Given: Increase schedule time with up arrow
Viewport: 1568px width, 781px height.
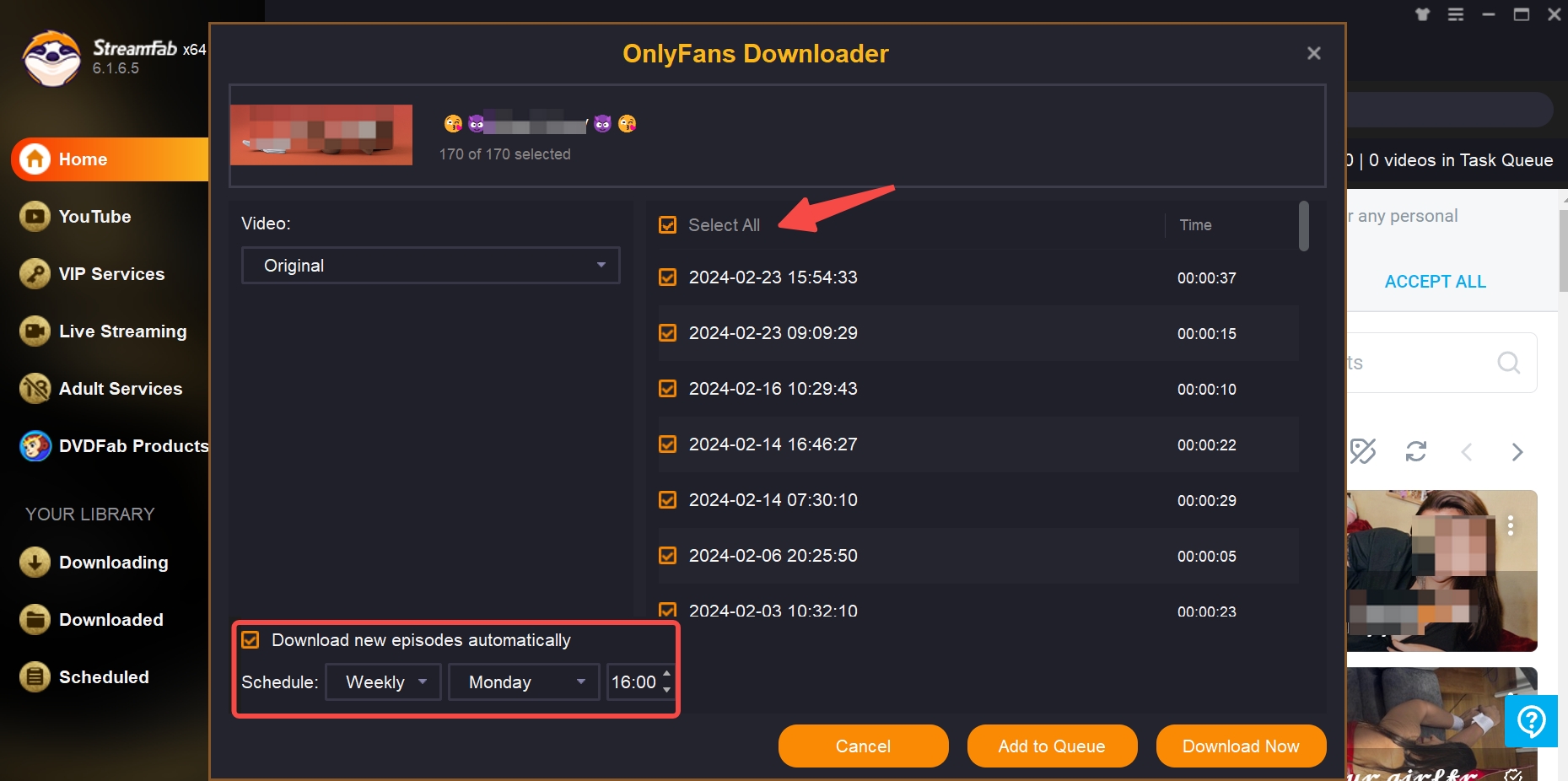Looking at the screenshot, I should point(667,674).
